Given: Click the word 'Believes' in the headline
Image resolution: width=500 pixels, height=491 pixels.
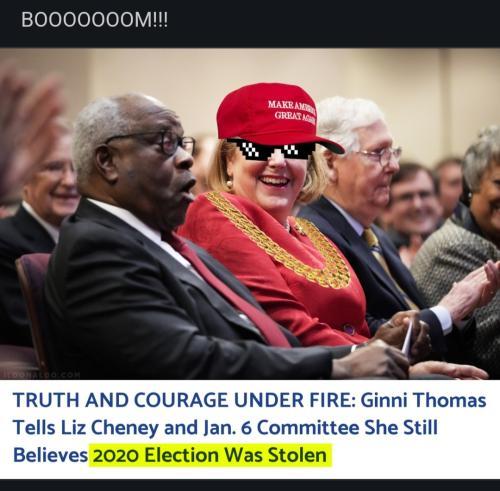Looking at the screenshot, I should [x=50, y=455].
